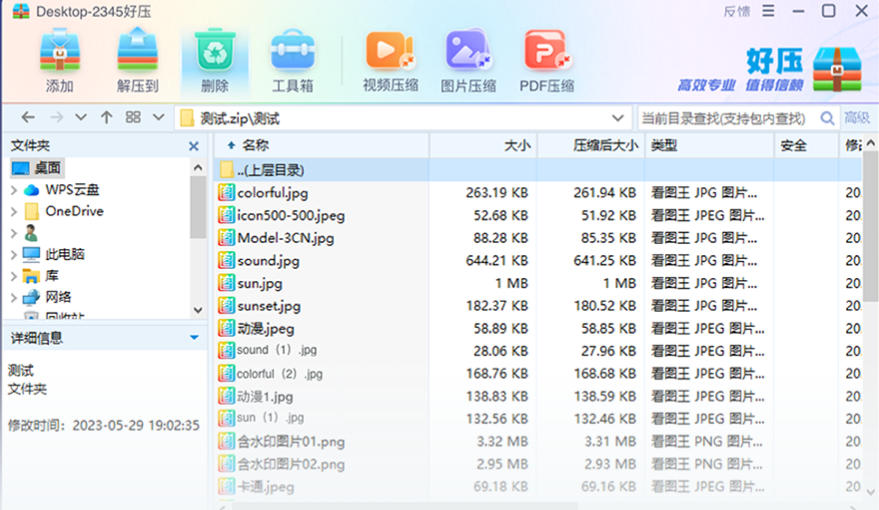Screen dimensions: 879x510
Task: Click the view mode grid icon
Action: tap(133, 117)
